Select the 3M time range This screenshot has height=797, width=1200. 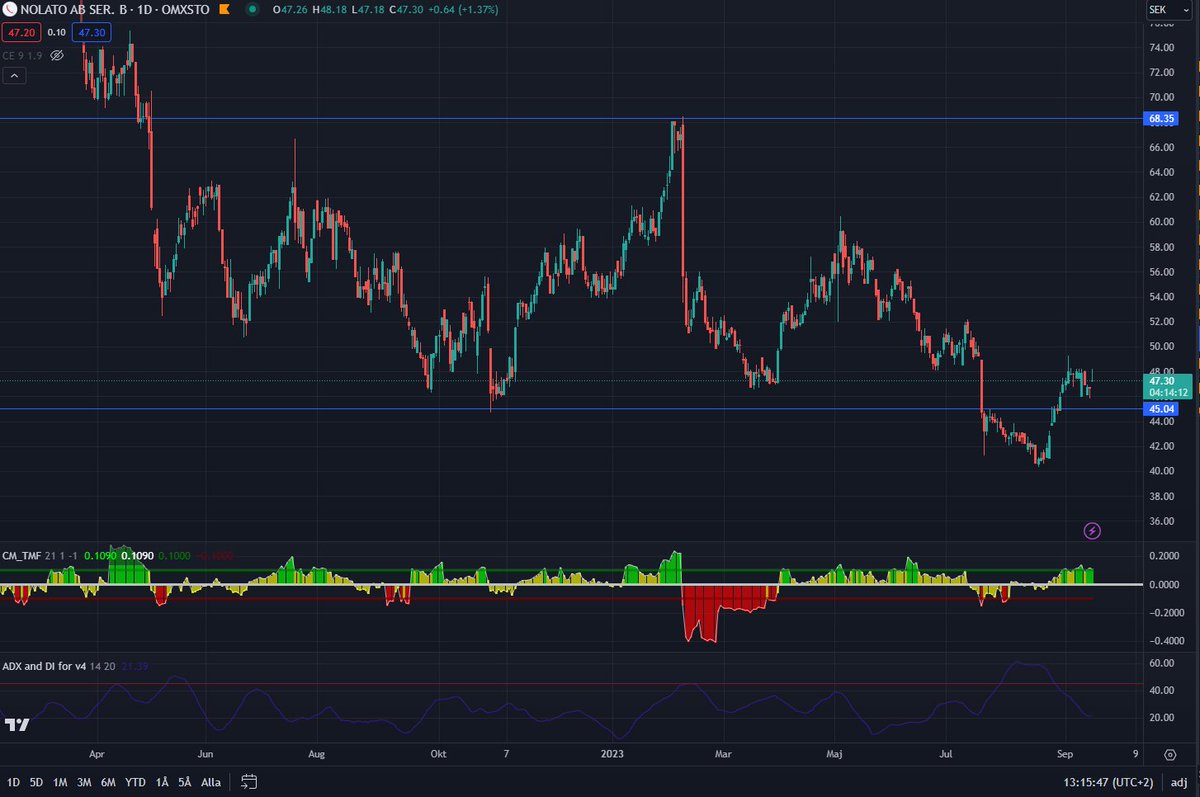(x=86, y=781)
